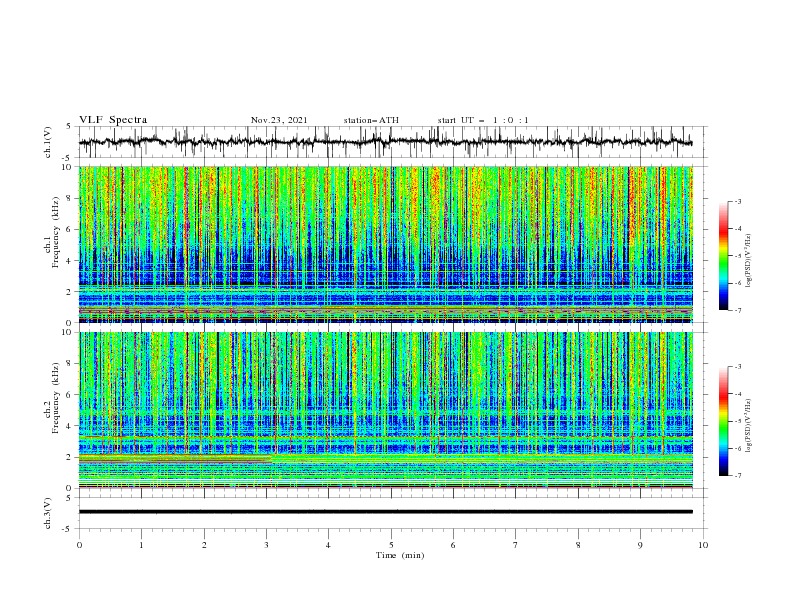
Task: Click the "VLF Spectra" plot title
Action: [113, 120]
